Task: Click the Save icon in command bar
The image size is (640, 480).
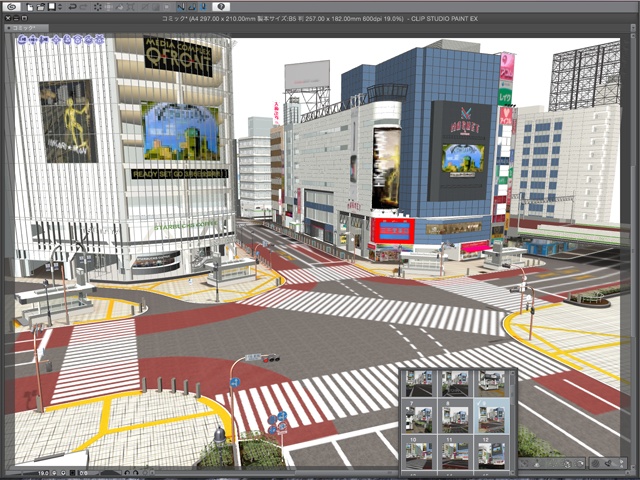Action: click(x=51, y=7)
